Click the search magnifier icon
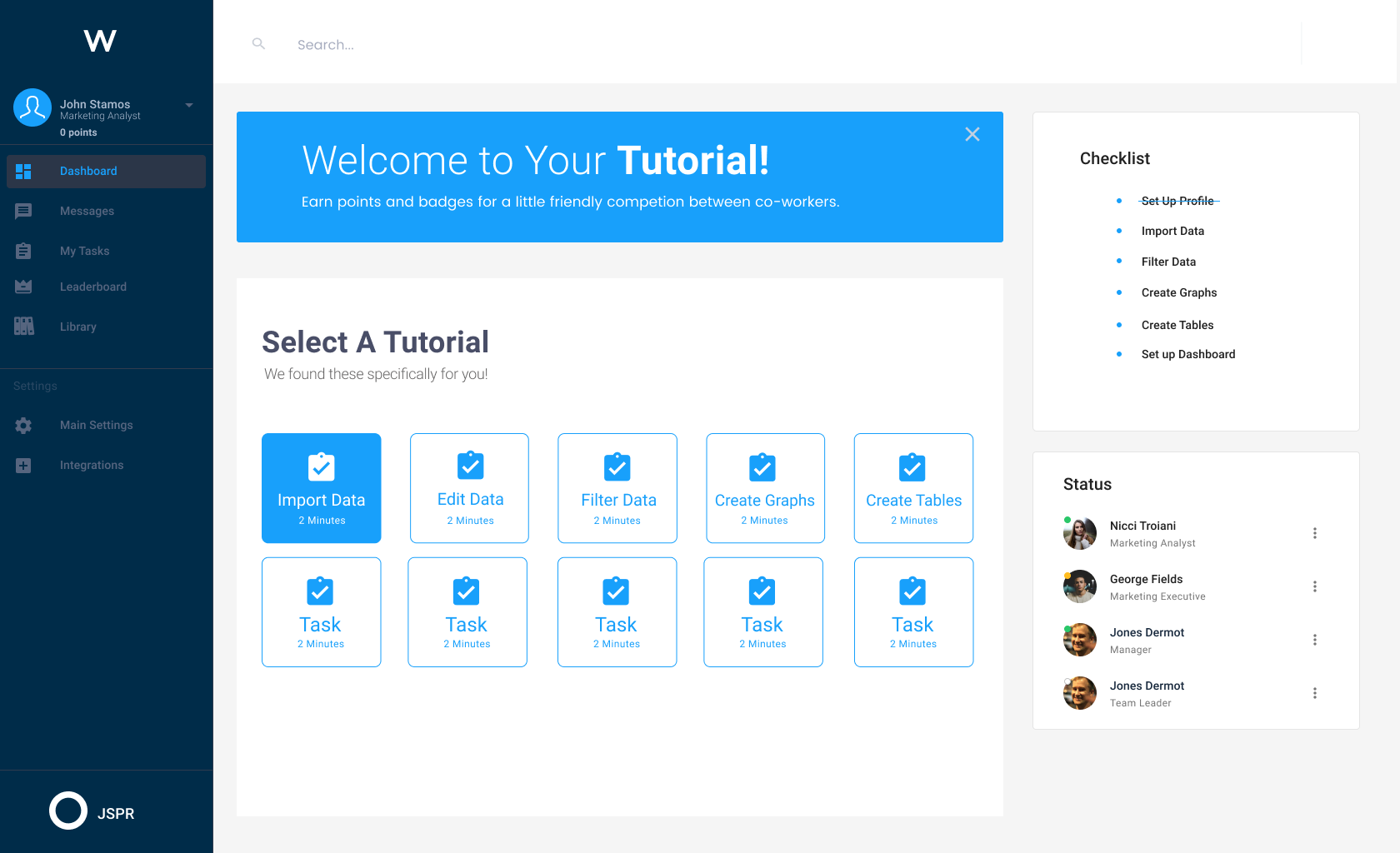Screen dimensions: 1400x853 point(258,43)
